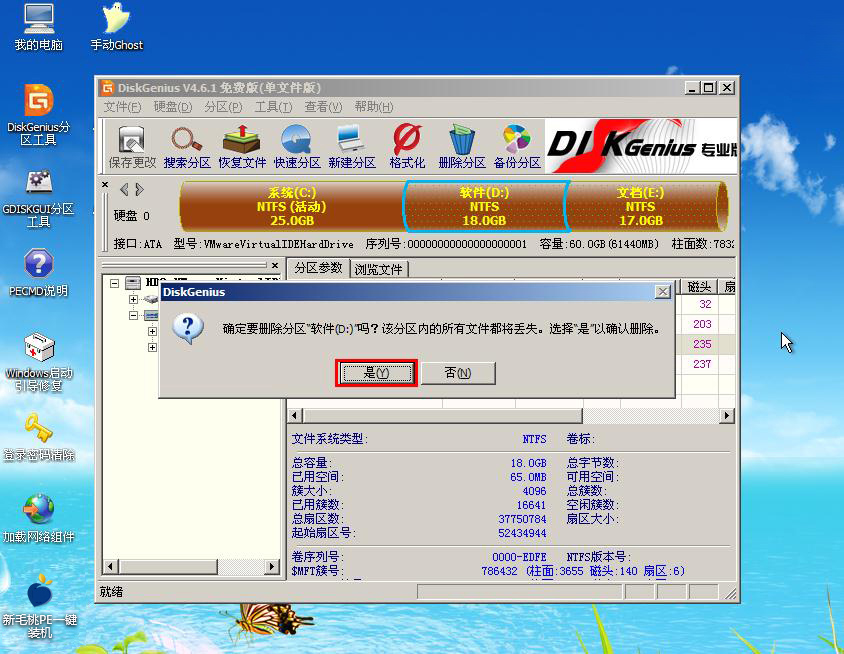
Task: Select table cell with value 237
Action: point(702,364)
